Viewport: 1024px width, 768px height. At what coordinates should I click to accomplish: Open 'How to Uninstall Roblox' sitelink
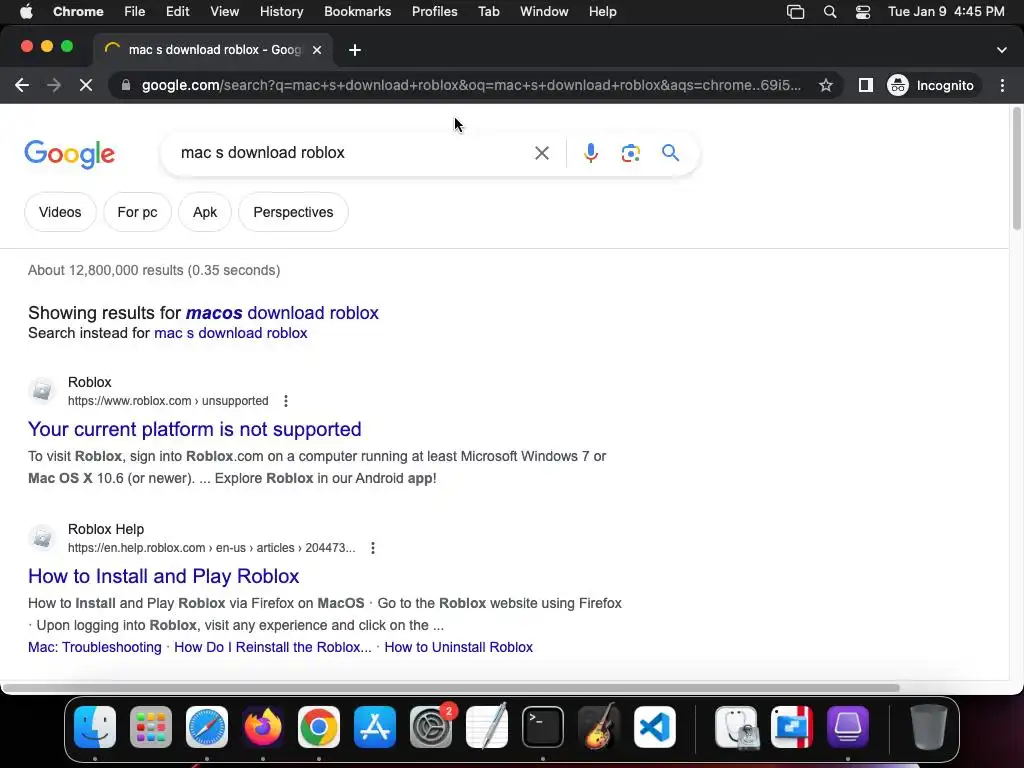point(458,647)
